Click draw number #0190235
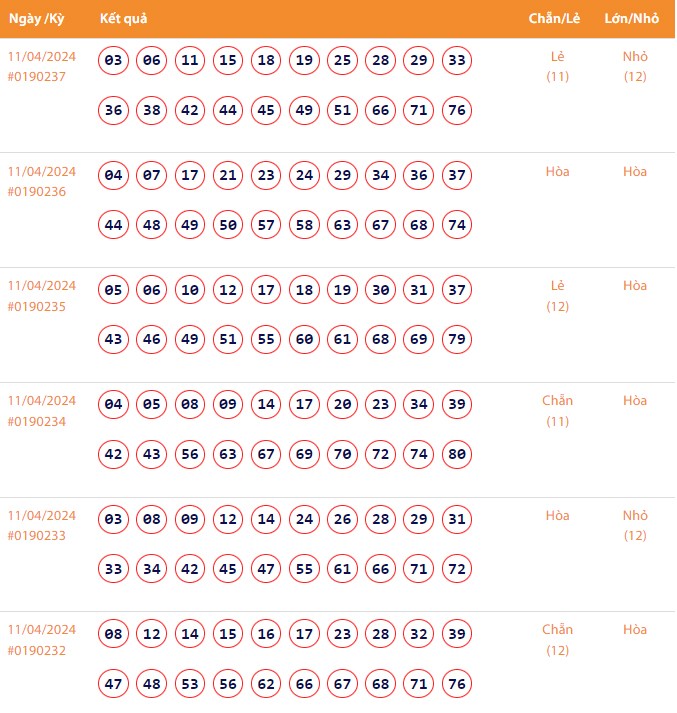Screen dimensions: 677x713 [36, 307]
